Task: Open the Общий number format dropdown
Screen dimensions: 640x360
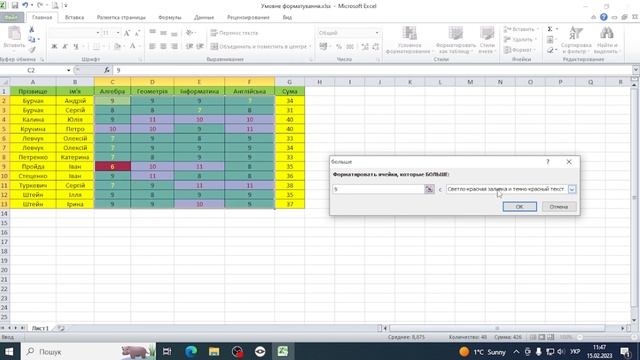Action: click(x=377, y=33)
